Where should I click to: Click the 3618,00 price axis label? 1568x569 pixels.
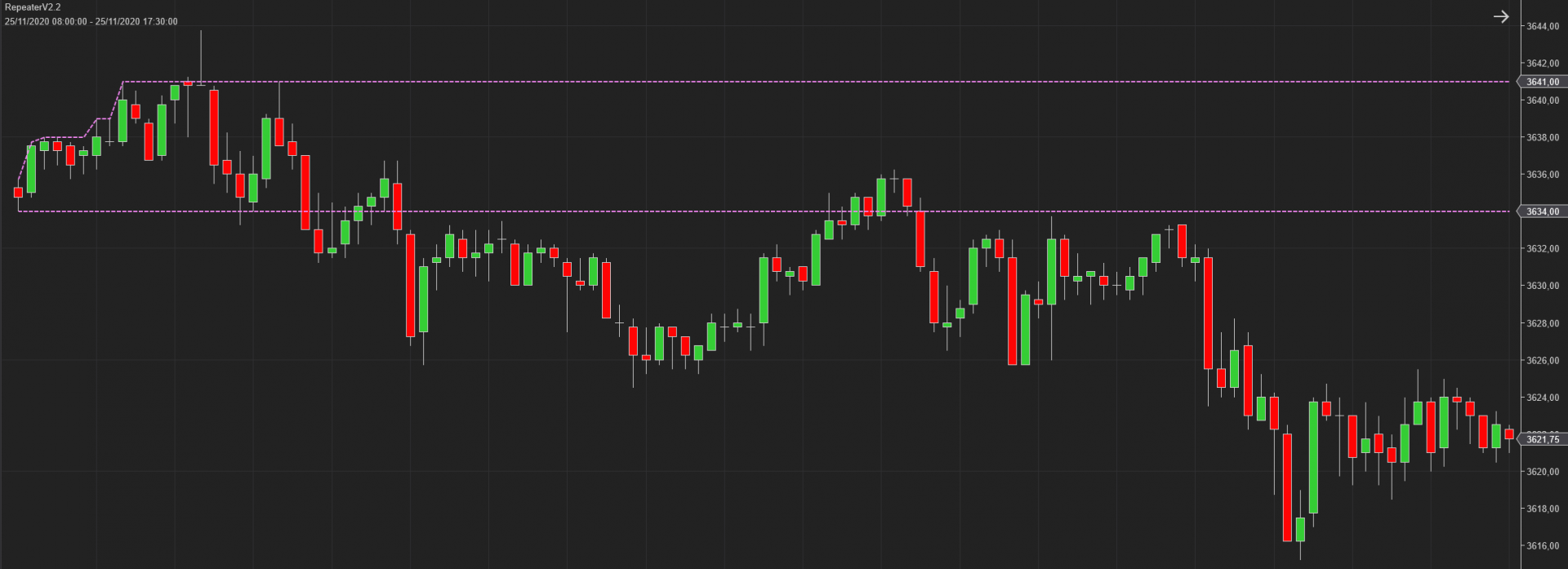pyautogui.click(x=1543, y=509)
